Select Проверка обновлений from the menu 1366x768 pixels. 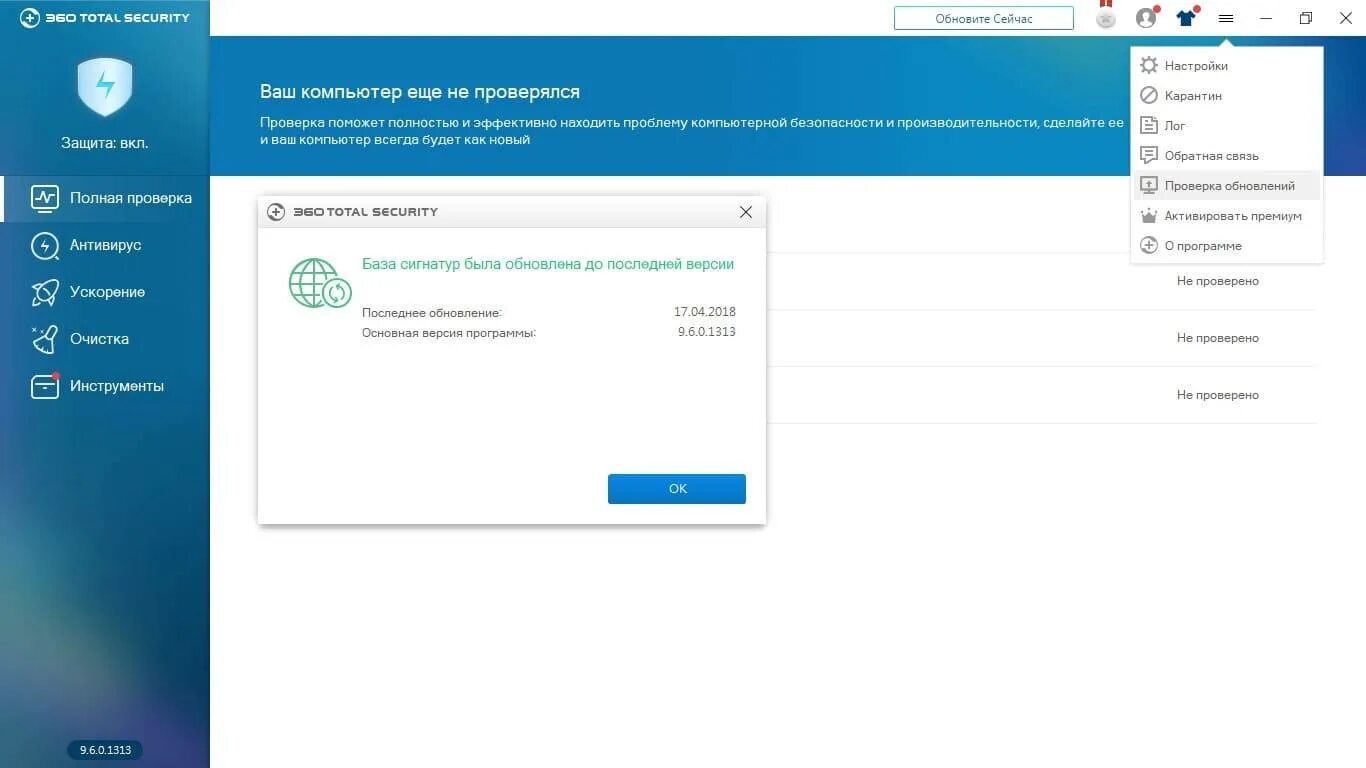pyautogui.click(x=1227, y=186)
